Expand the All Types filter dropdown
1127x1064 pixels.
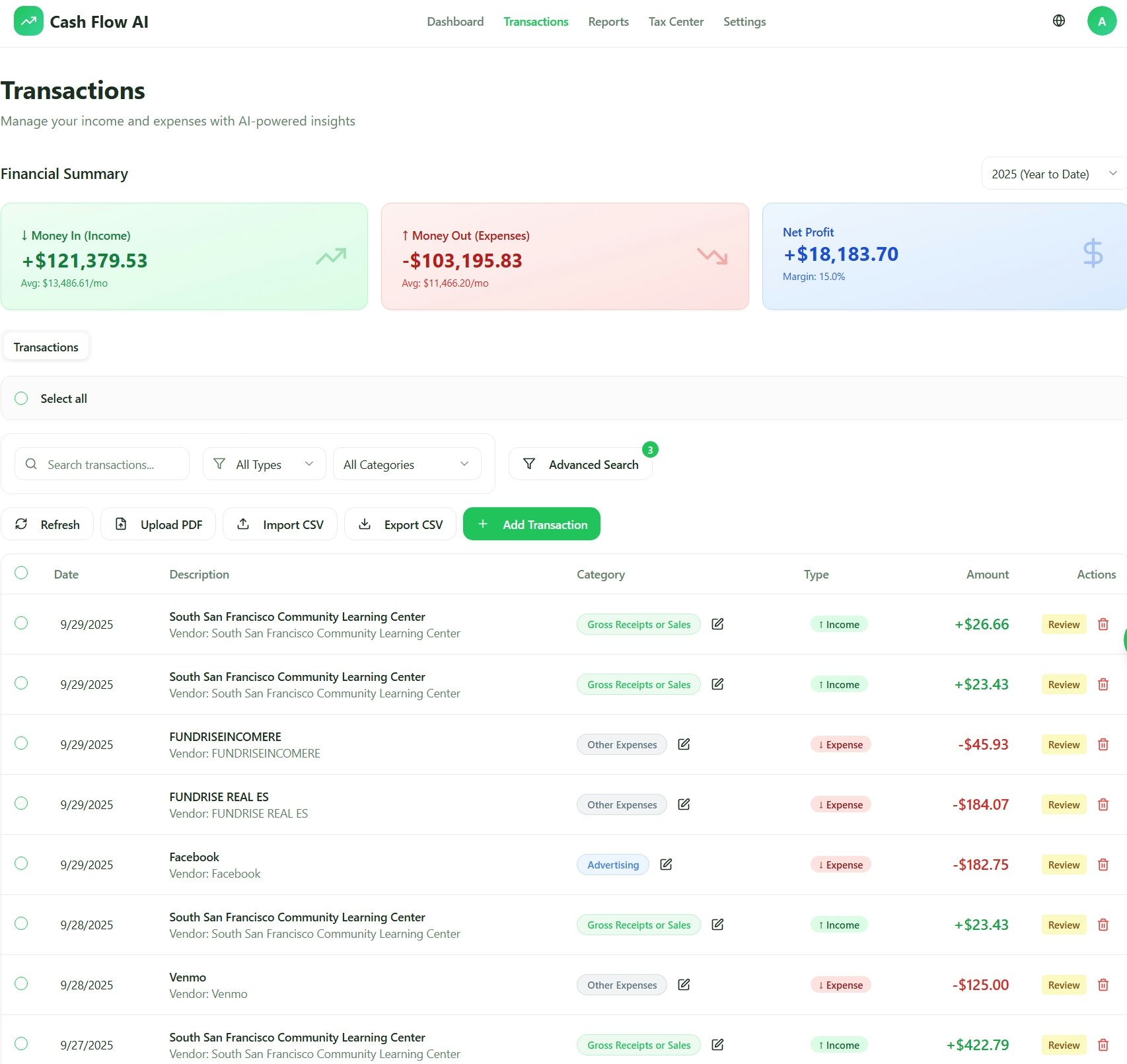(264, 464)
